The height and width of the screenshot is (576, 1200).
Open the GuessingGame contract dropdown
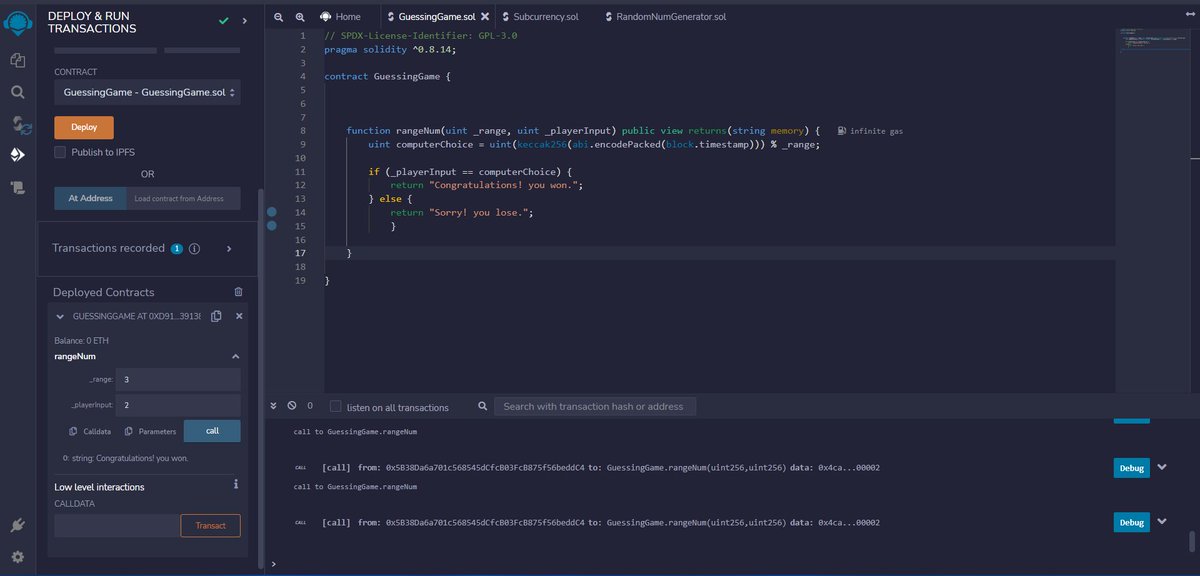coord(147,93)
